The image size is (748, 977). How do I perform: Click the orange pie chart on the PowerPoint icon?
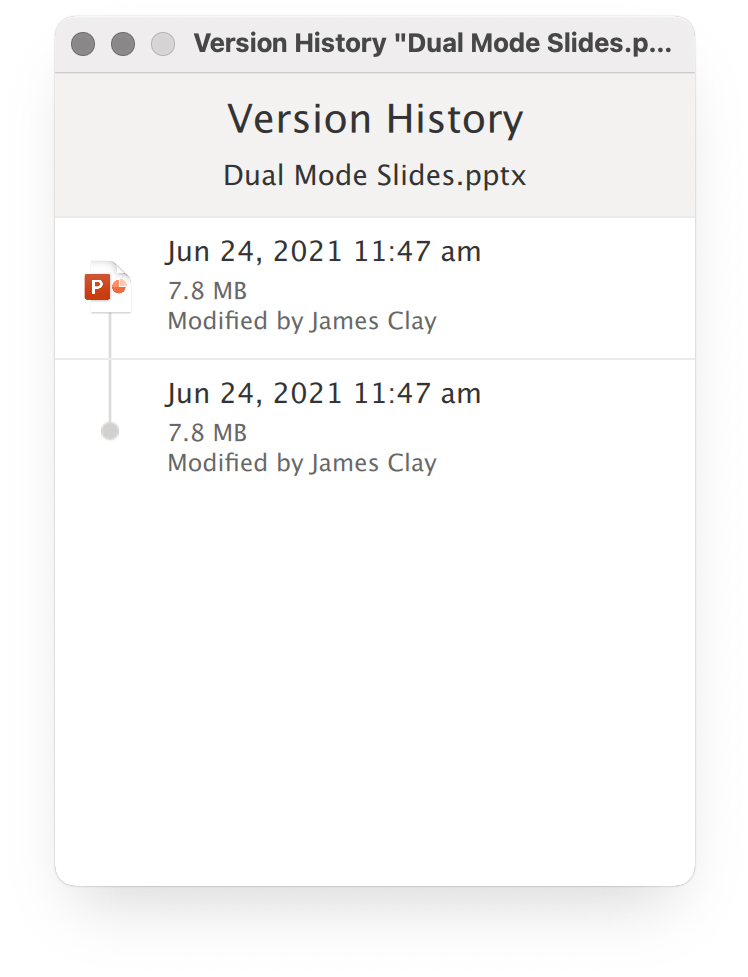(x=120, y=285)
